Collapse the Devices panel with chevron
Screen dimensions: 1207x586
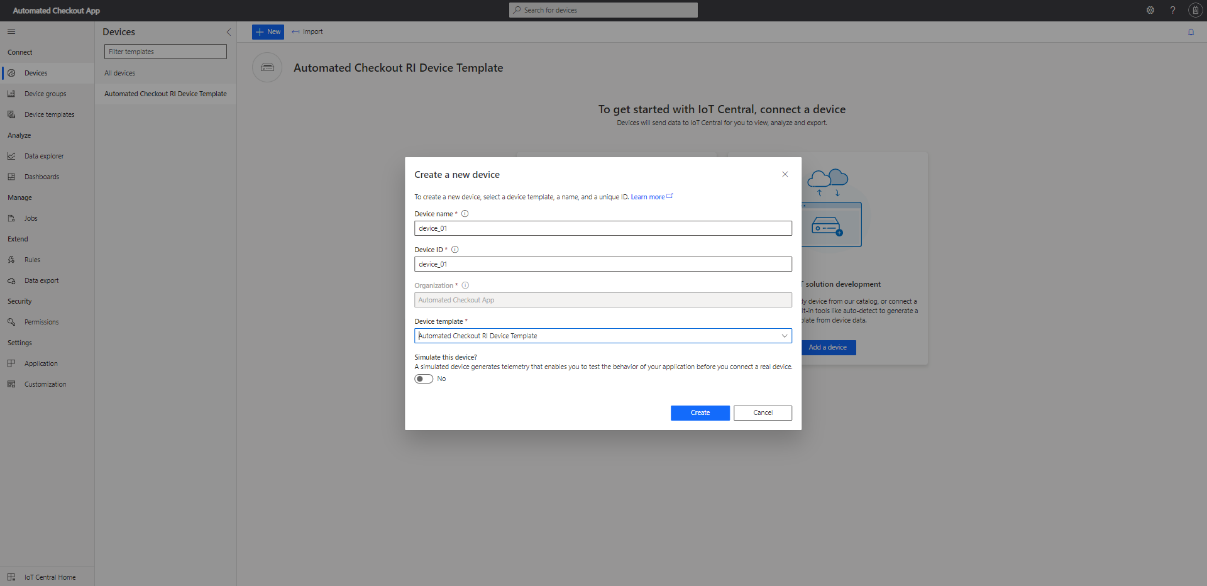(228, 32)
